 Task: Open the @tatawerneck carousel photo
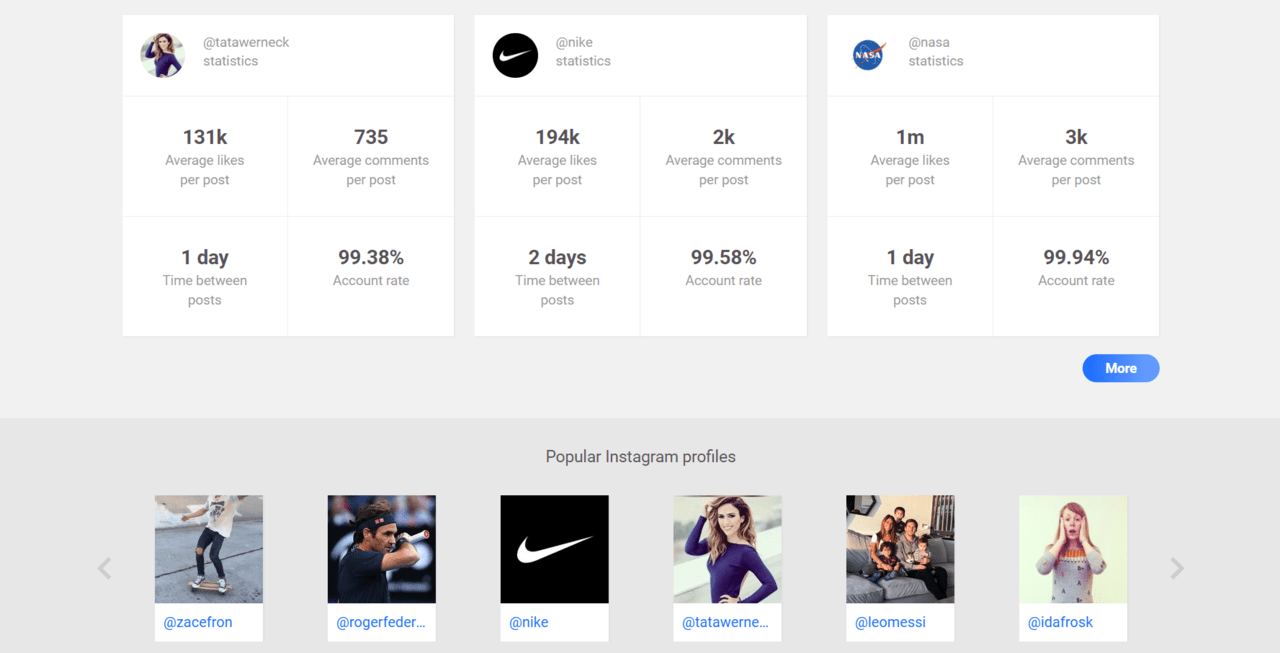728,549
